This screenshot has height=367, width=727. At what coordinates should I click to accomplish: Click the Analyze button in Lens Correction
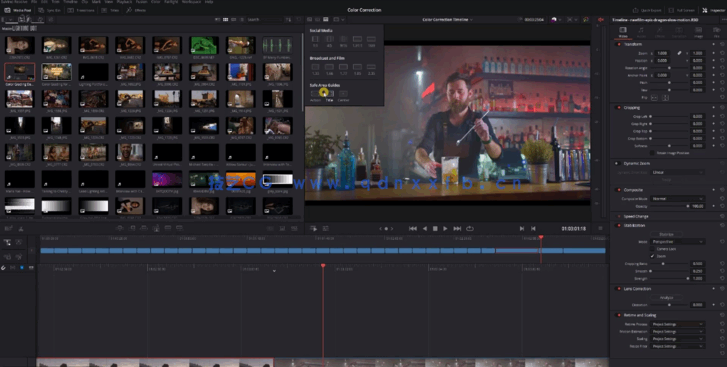click(x=666, y=297)
